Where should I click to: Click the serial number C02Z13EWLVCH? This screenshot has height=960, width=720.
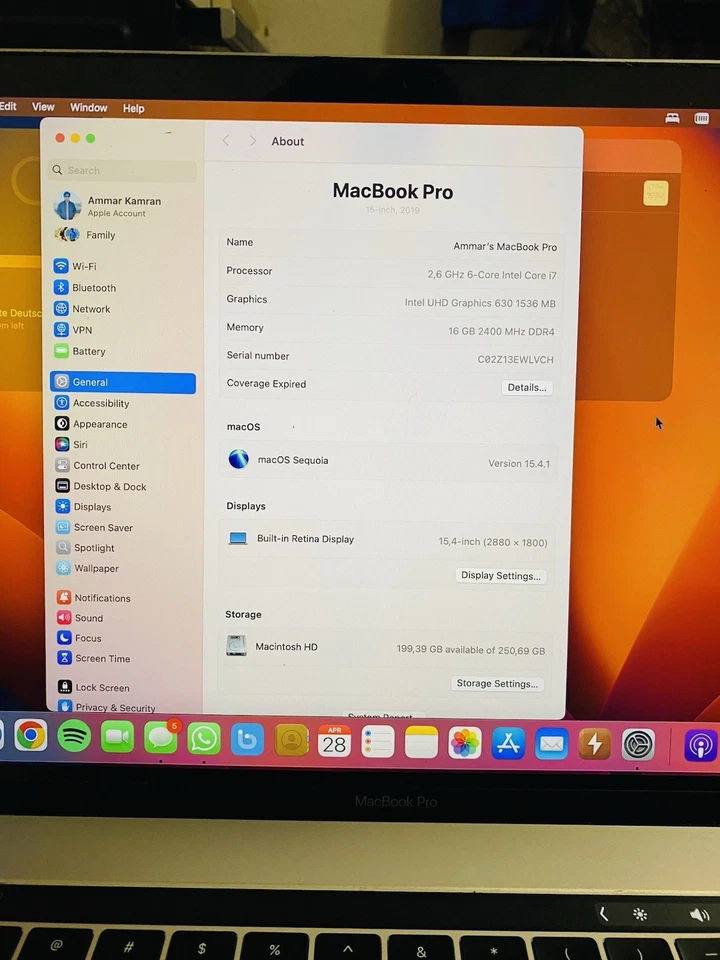tap(516, 359)
